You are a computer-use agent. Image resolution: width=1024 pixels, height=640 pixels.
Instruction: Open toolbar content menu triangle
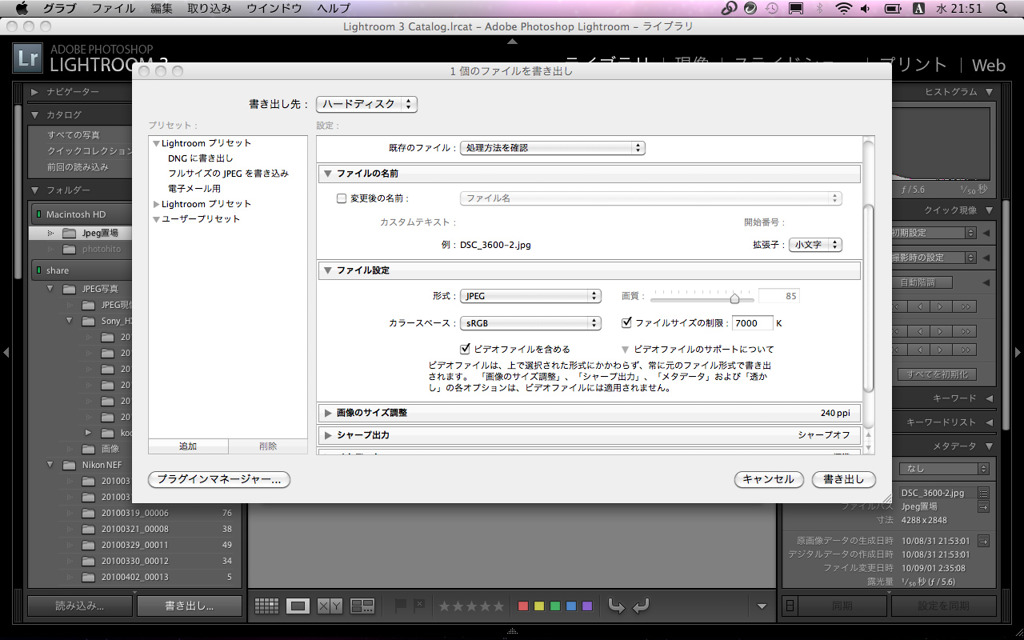761,607
